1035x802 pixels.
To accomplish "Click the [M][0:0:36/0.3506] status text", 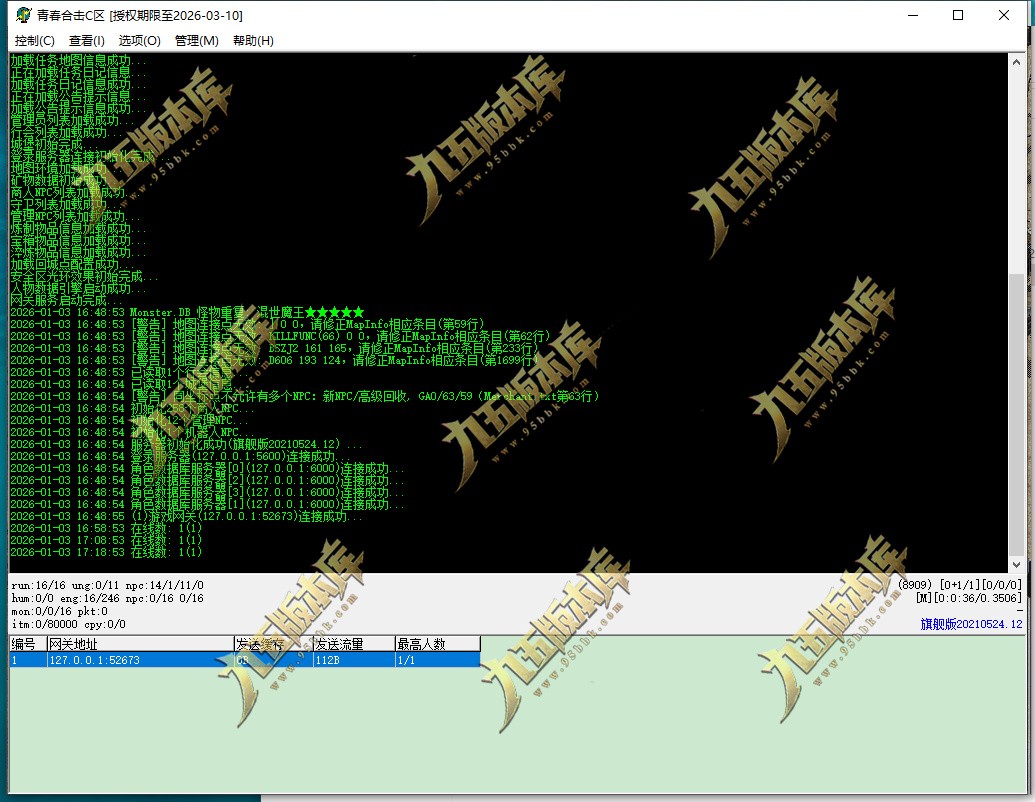I will pos(969,597).
